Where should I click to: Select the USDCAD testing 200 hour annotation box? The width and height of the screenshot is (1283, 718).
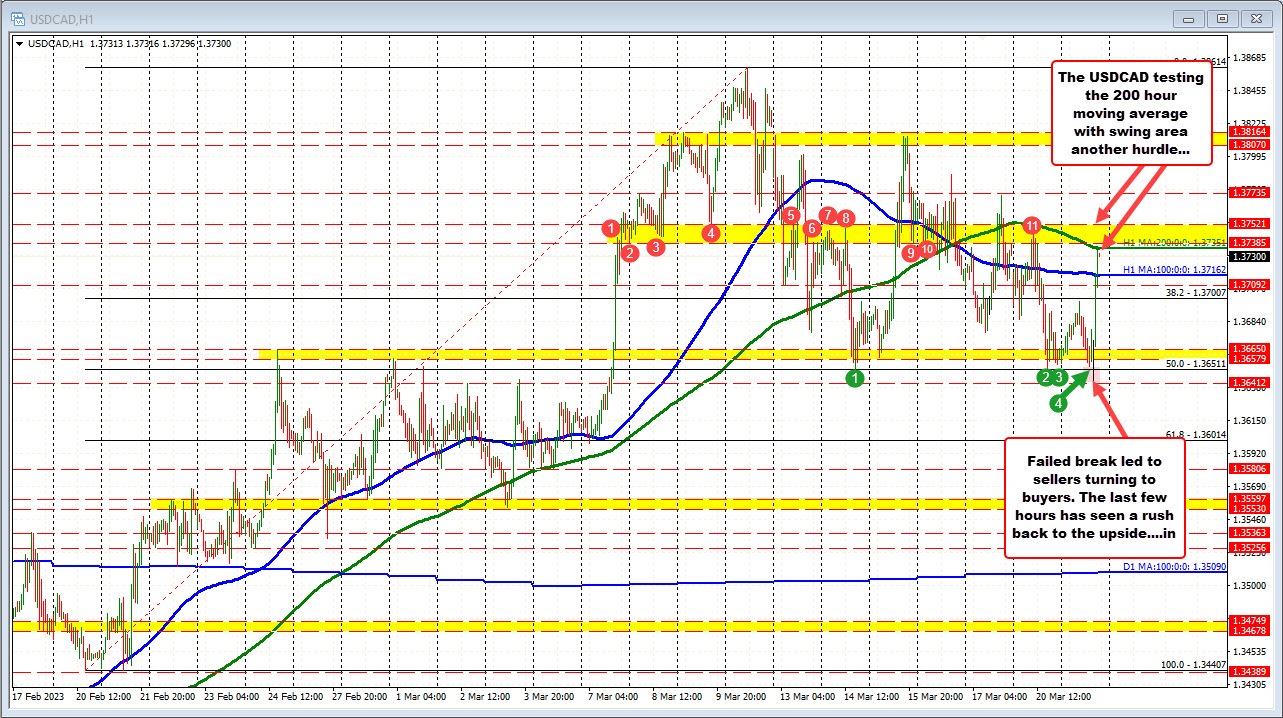click(1130, 113)
